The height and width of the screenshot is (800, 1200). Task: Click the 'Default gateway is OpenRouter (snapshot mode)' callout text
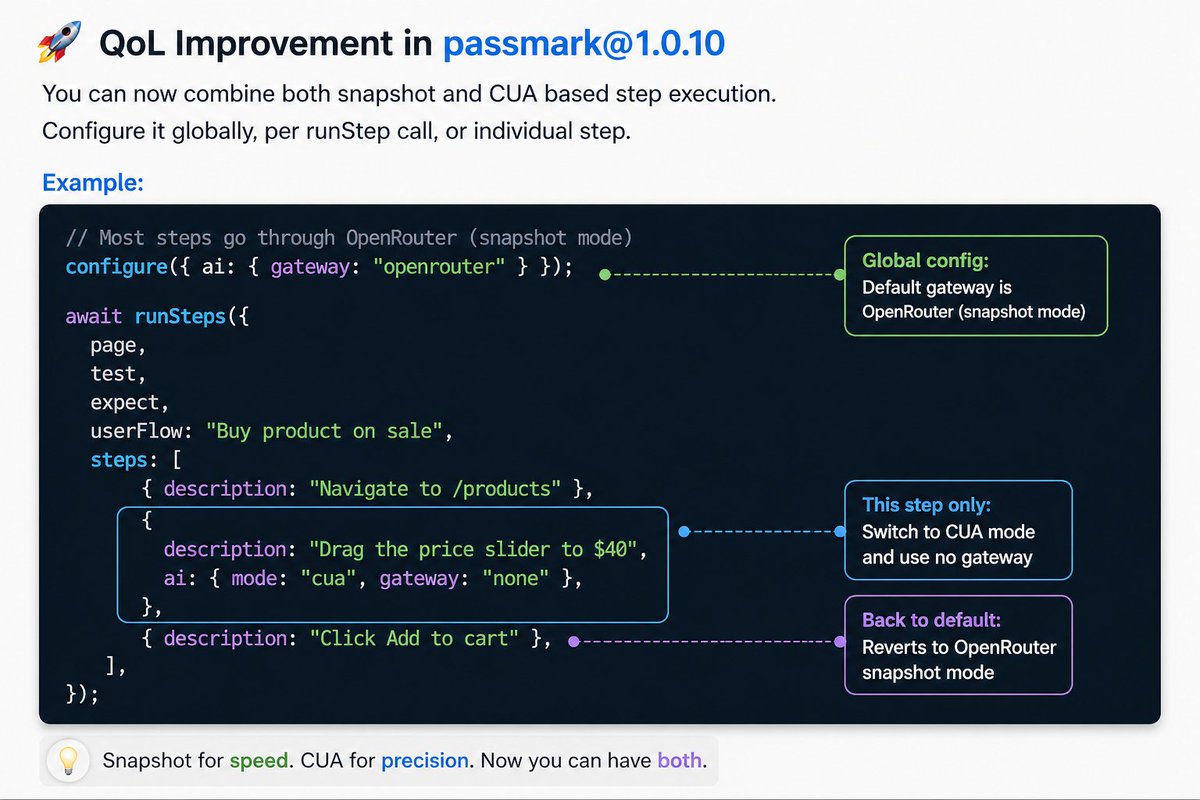pyautogui.click(x=973, y=299)
